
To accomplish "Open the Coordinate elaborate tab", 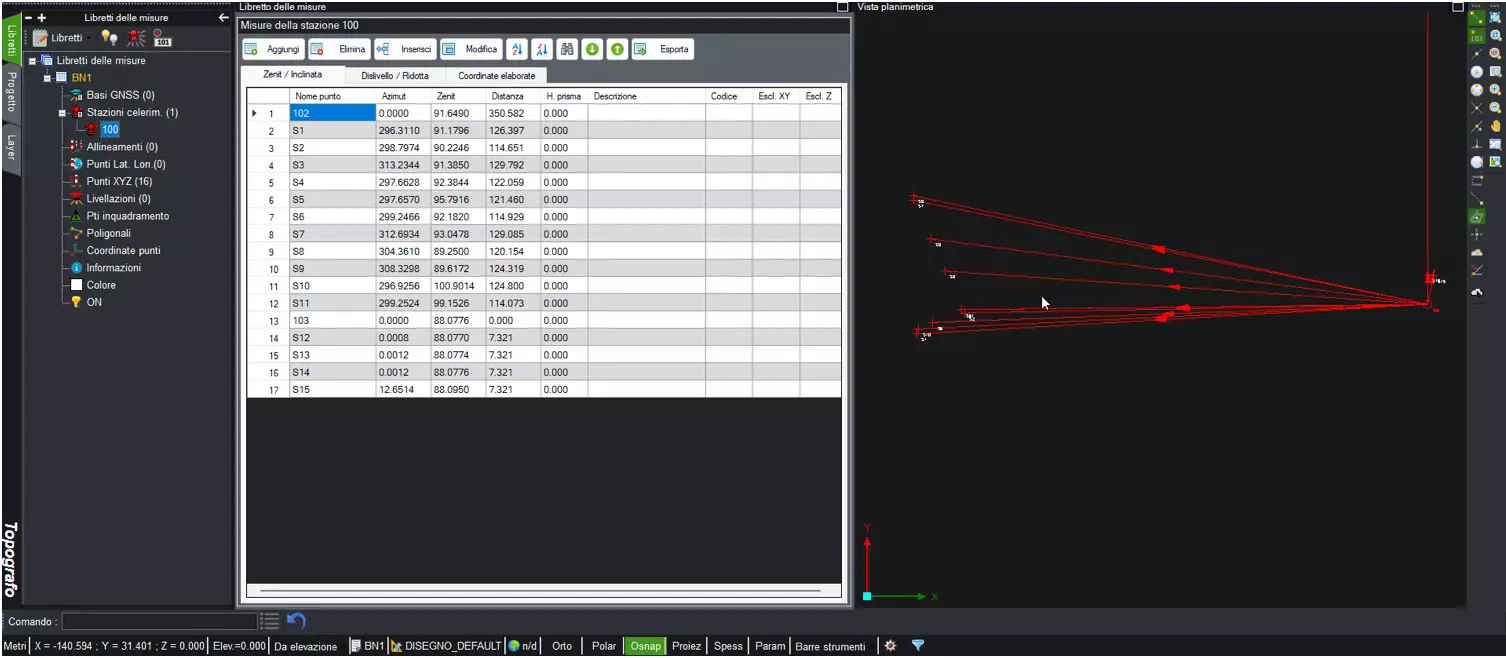I will click(497, 75).
